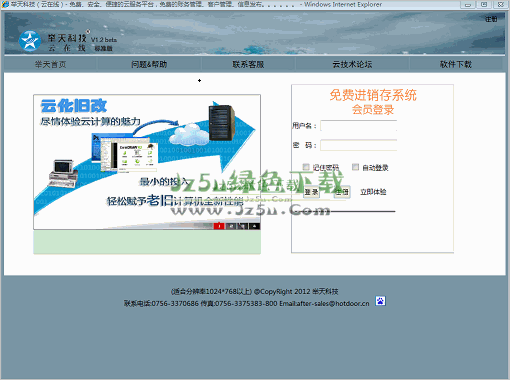Click the 注册 button beside login
Image resolution: width=510 pixels, height=380 pixels.
(x=342, y=192)
